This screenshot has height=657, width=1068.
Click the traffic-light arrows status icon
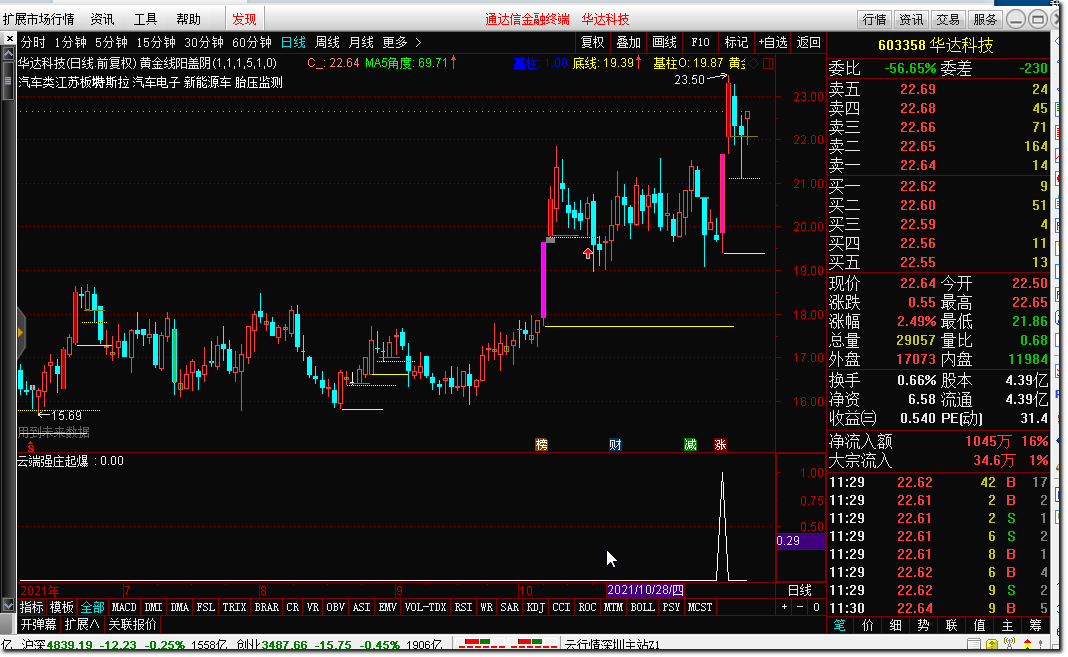coord(1027,644)
